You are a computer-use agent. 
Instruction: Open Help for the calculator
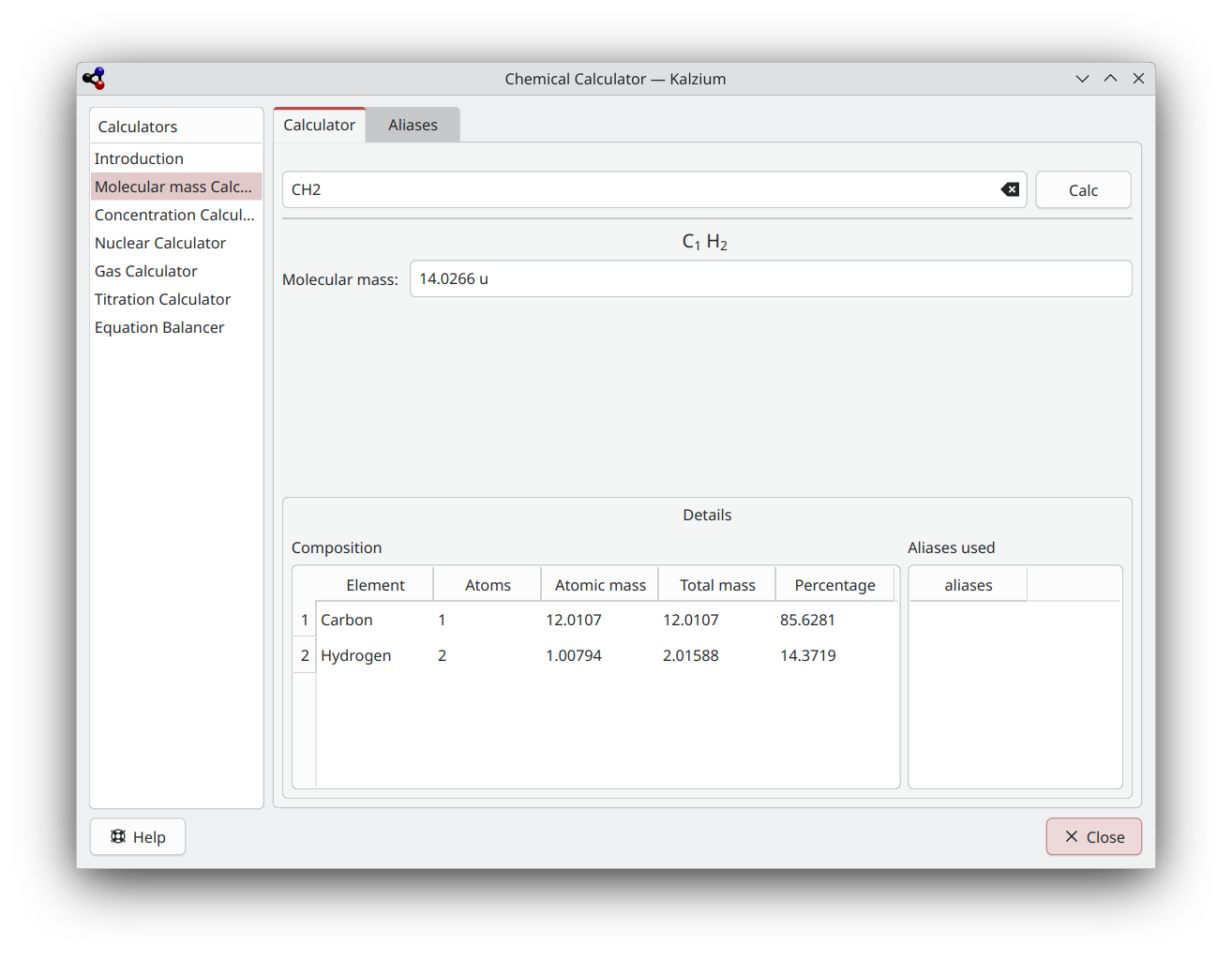point(138,837)
